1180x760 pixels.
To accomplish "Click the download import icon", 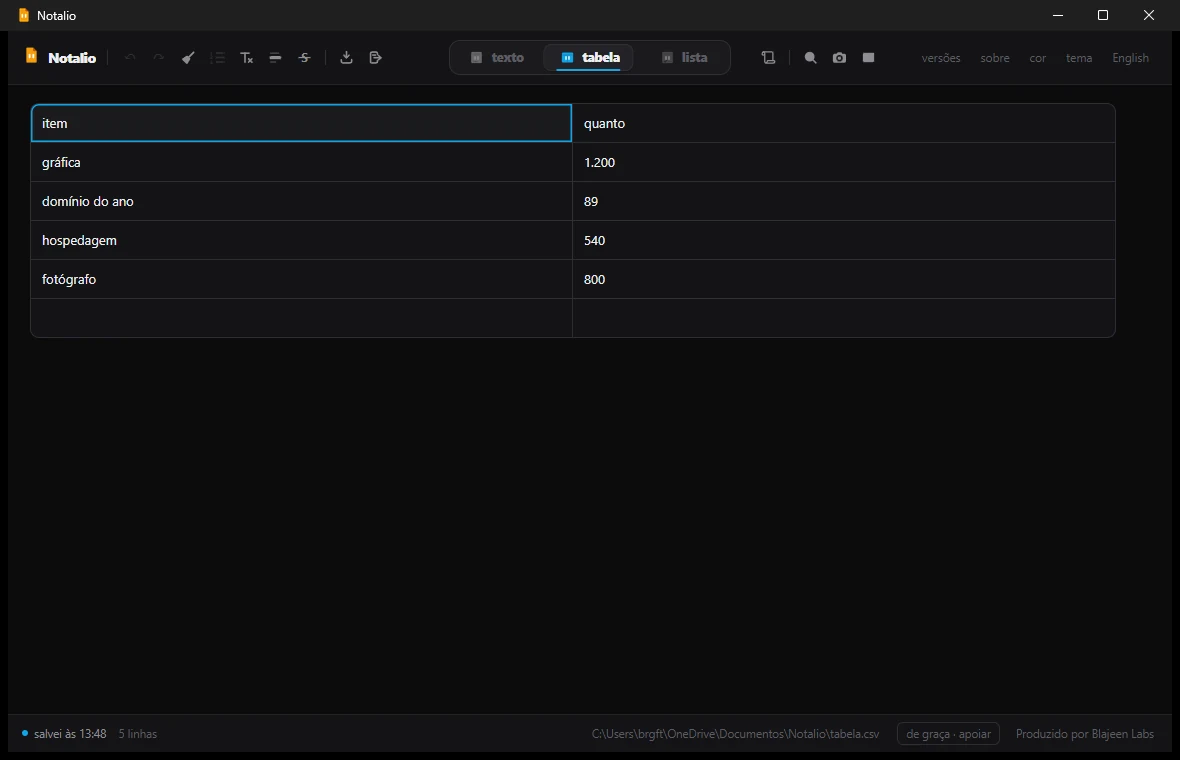I will [346, 58].
